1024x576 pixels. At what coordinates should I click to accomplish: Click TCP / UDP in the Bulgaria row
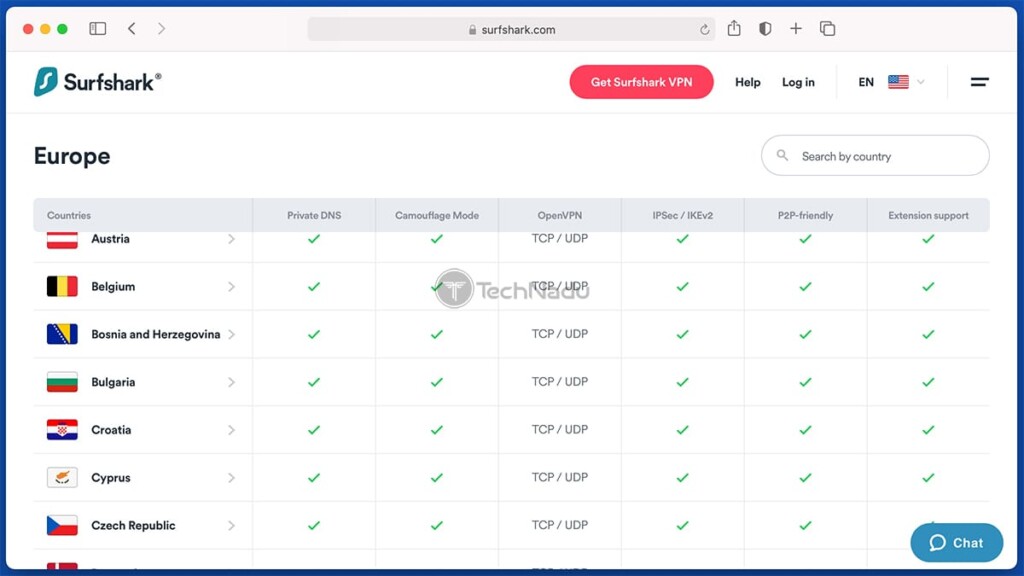(x=560, y=381)
